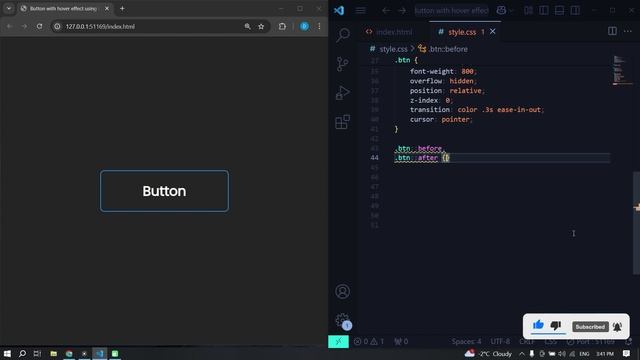The image size is (640, 360).
Task: Open zoom magnifier icon in address bar
Action: 247,26
